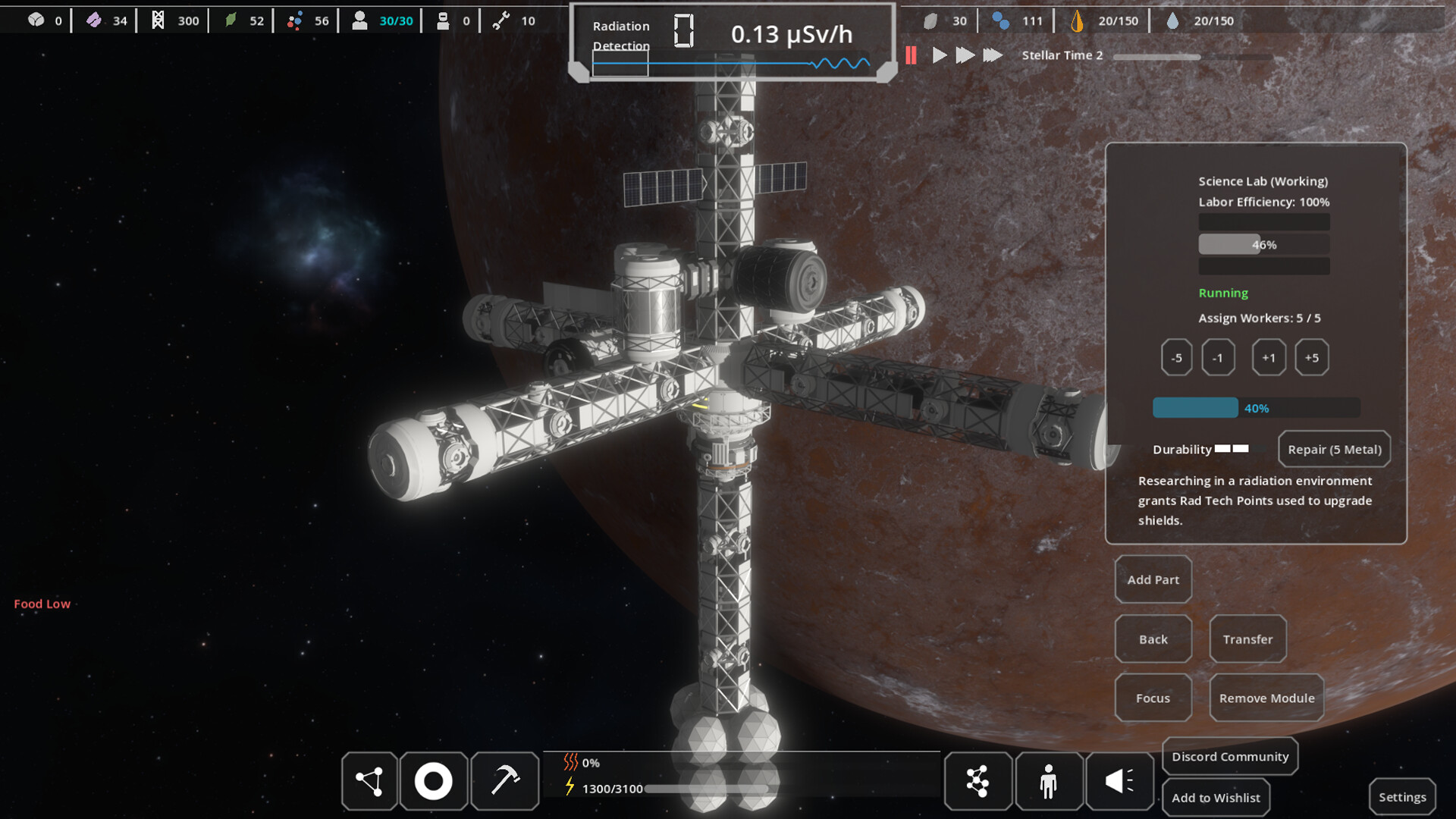
Task: Set normal speed with the single play arrow
Action: [940, 55]
